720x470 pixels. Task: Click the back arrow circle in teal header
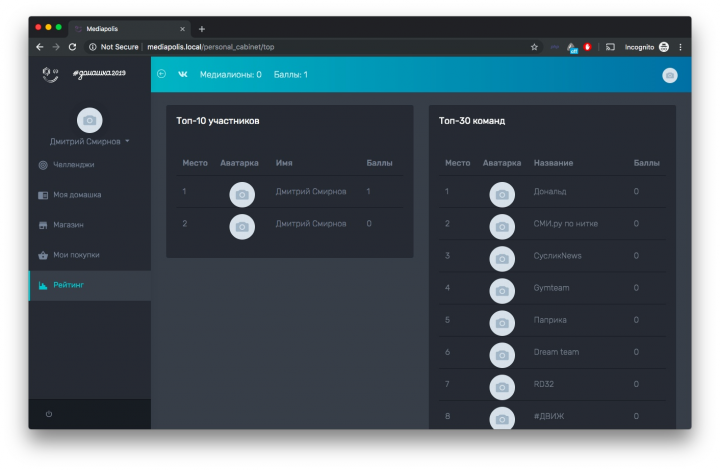pyautogui.click(x=162, y=74)
